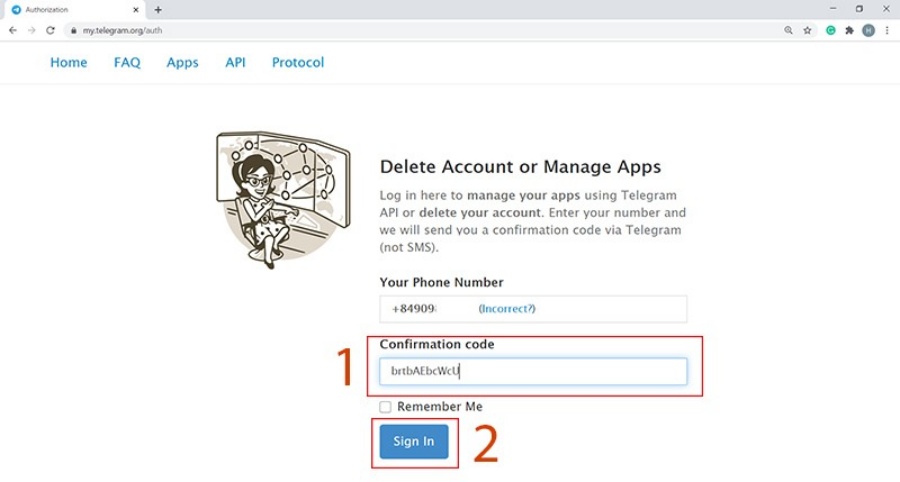This screenshot has width=900, height=482.
Task: Click the padlock site info icon
Action: [72, 31]
